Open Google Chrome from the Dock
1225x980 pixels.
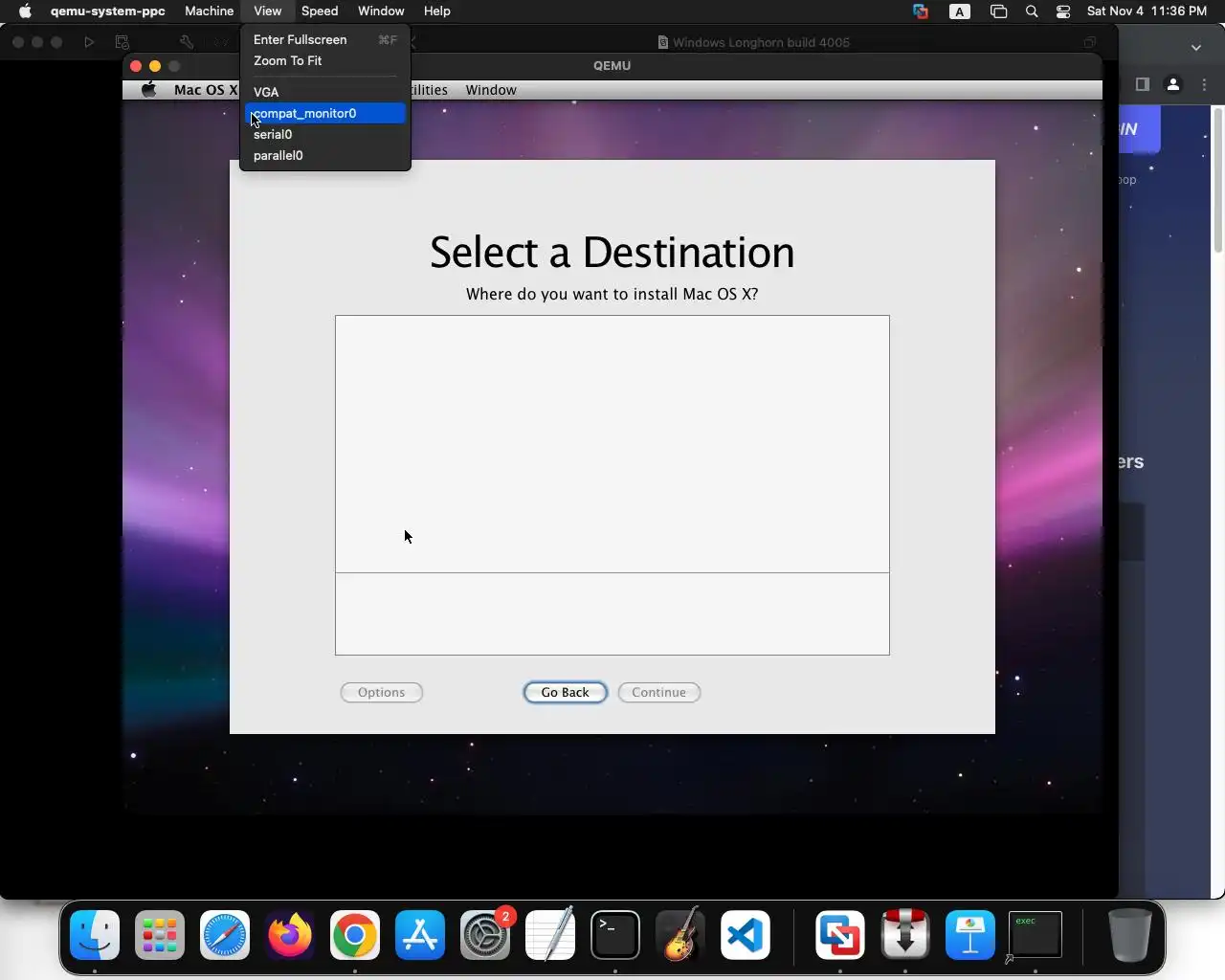point(355,935)
